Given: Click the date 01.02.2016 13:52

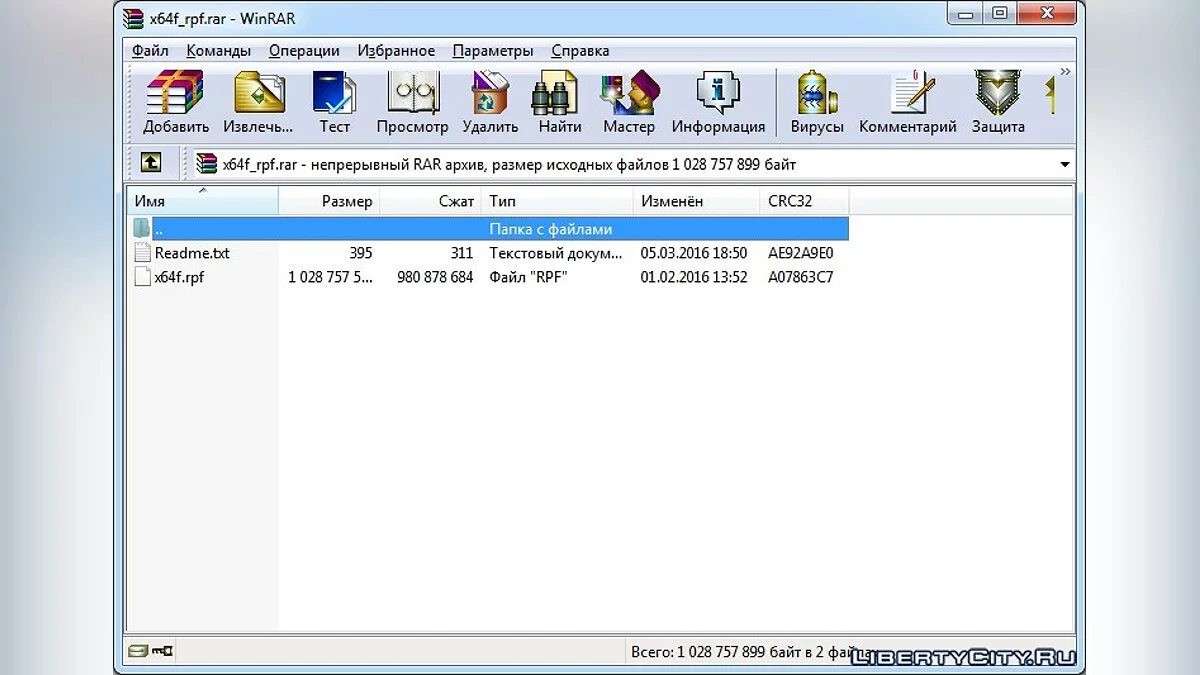Looking at the screenshot, I should [x=694, y=277].
